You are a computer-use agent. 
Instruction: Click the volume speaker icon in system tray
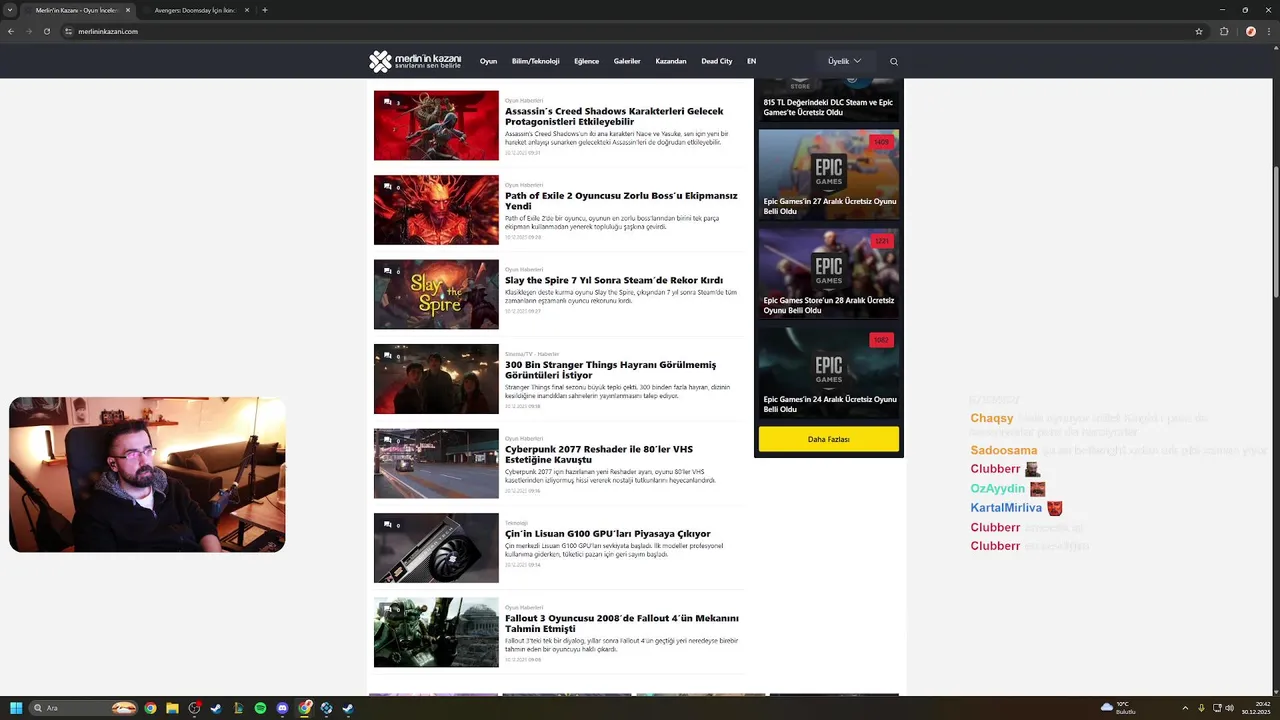[1229, 708]
